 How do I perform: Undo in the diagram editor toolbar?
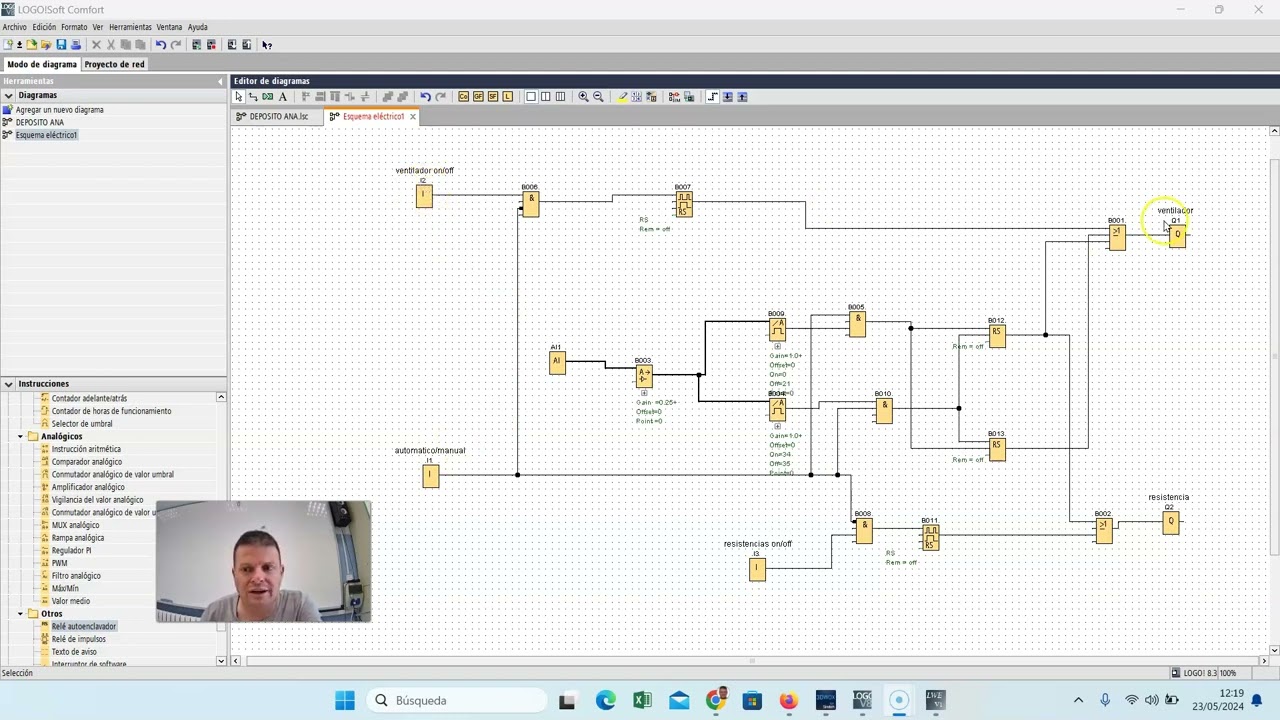[x=425, y=97]
